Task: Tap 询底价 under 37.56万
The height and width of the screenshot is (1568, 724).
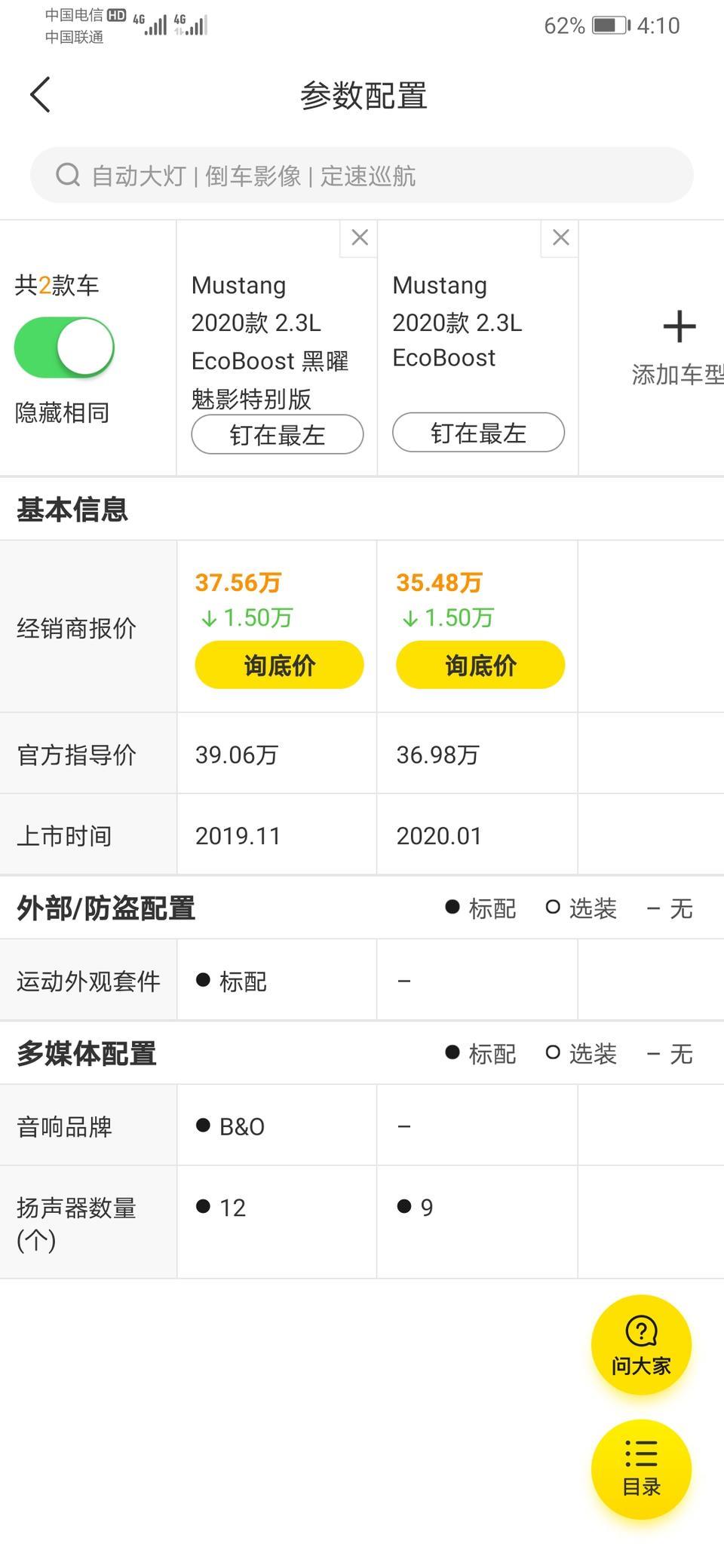Action: [x=279, y=665]
